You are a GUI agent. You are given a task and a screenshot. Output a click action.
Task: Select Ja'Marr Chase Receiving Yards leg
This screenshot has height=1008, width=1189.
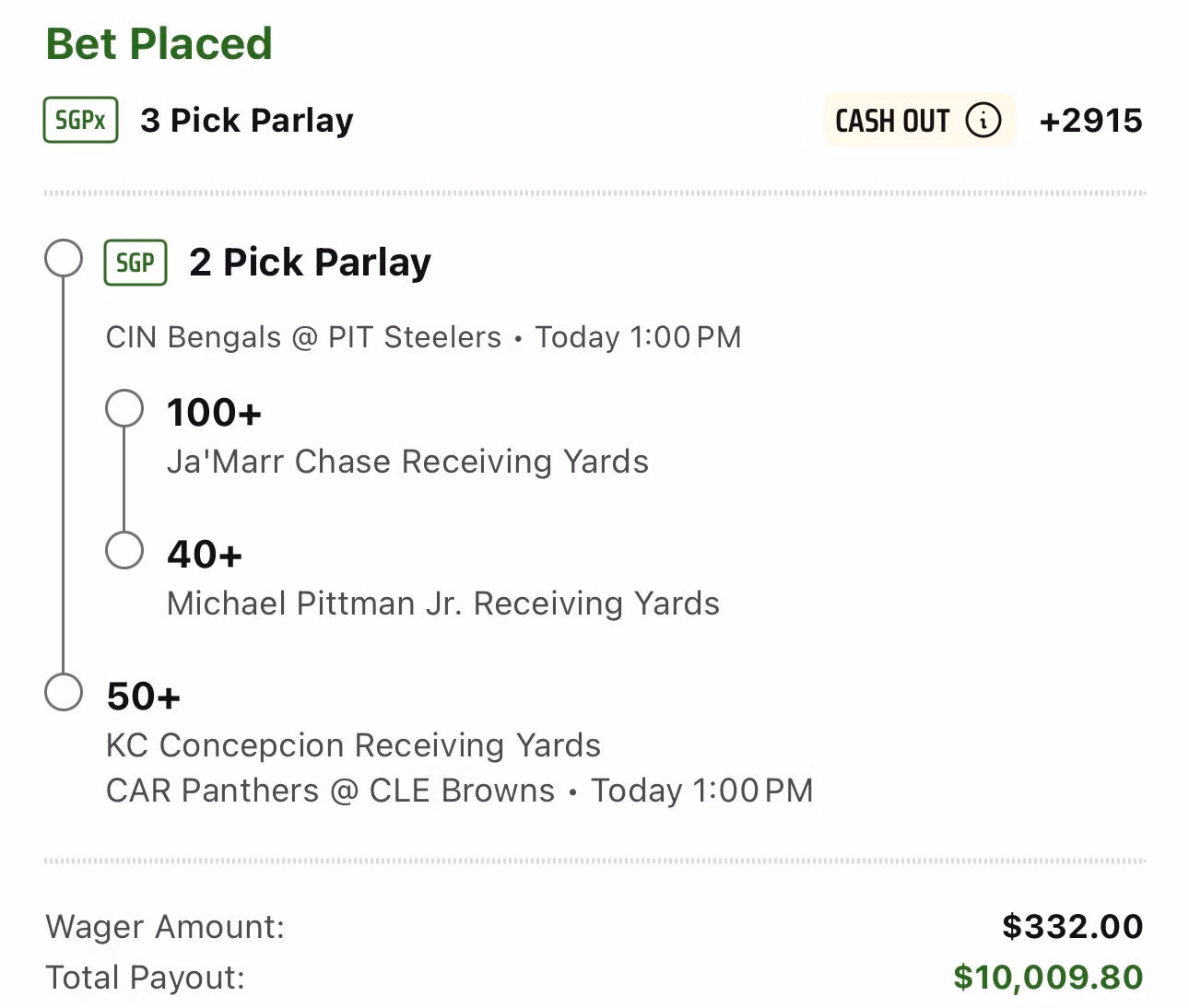point(407,462)
